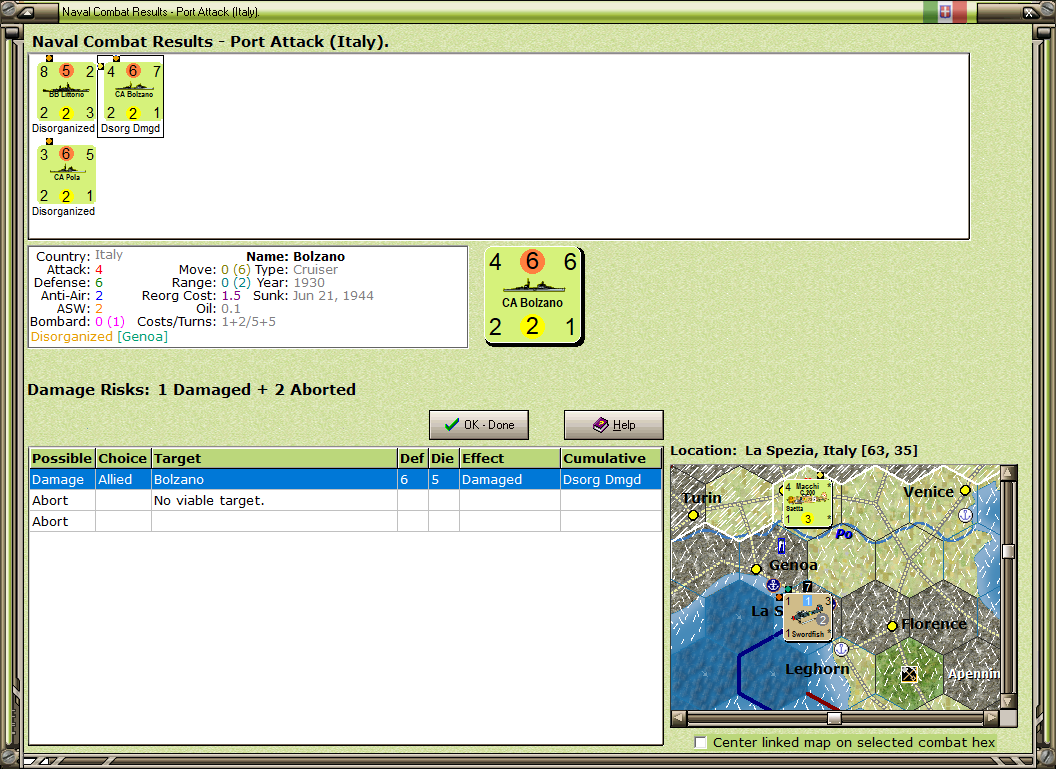Click the 'Allied' choice cell
This screenshot has width=1056, height=769.
click(x=123, y=479)
